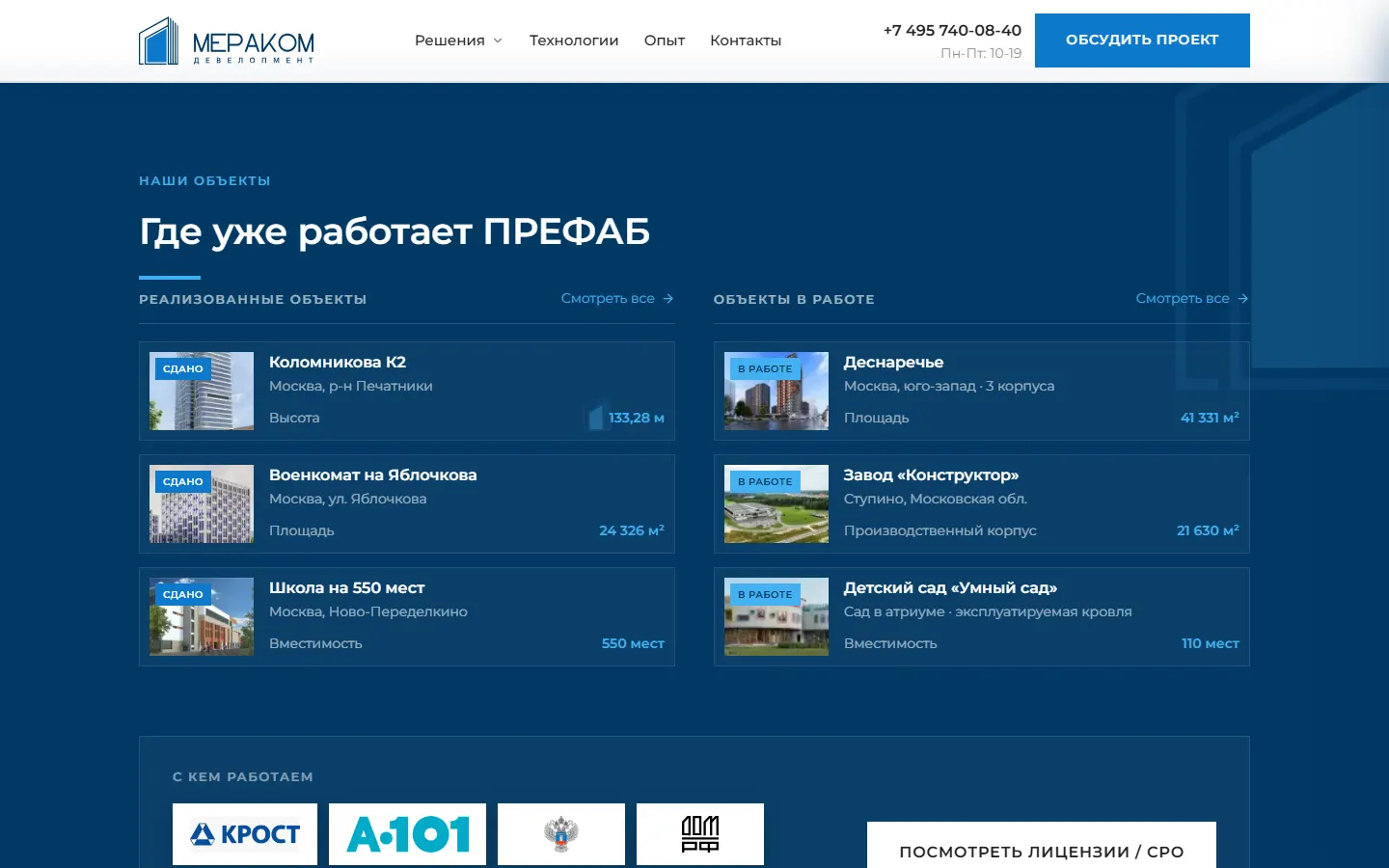The image size is (1389, 868).
Task: Expand the Решения menu chevron
Action: click(x=498, y=41)
